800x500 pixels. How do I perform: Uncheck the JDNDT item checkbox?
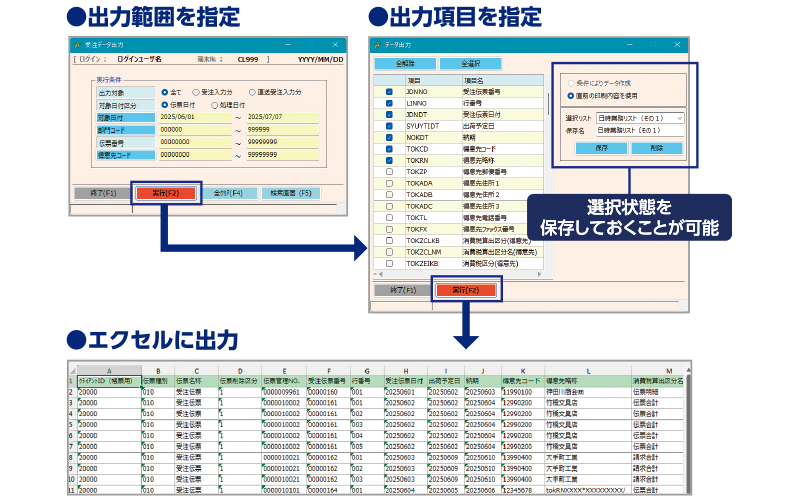[x=389, y=115]
